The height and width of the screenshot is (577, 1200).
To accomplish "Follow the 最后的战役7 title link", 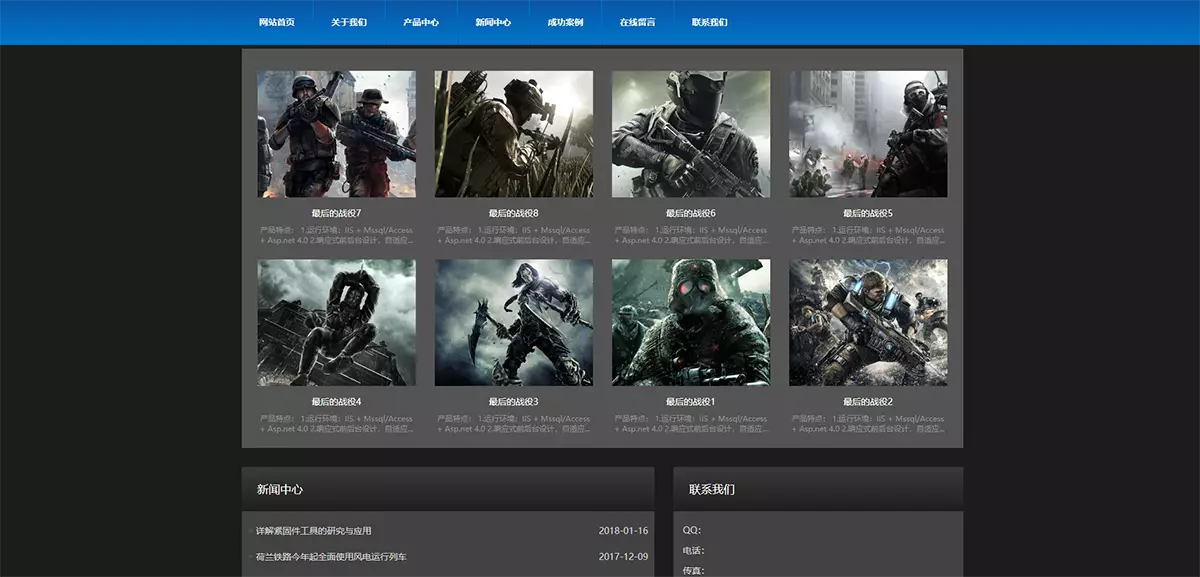I will [336, 213].
